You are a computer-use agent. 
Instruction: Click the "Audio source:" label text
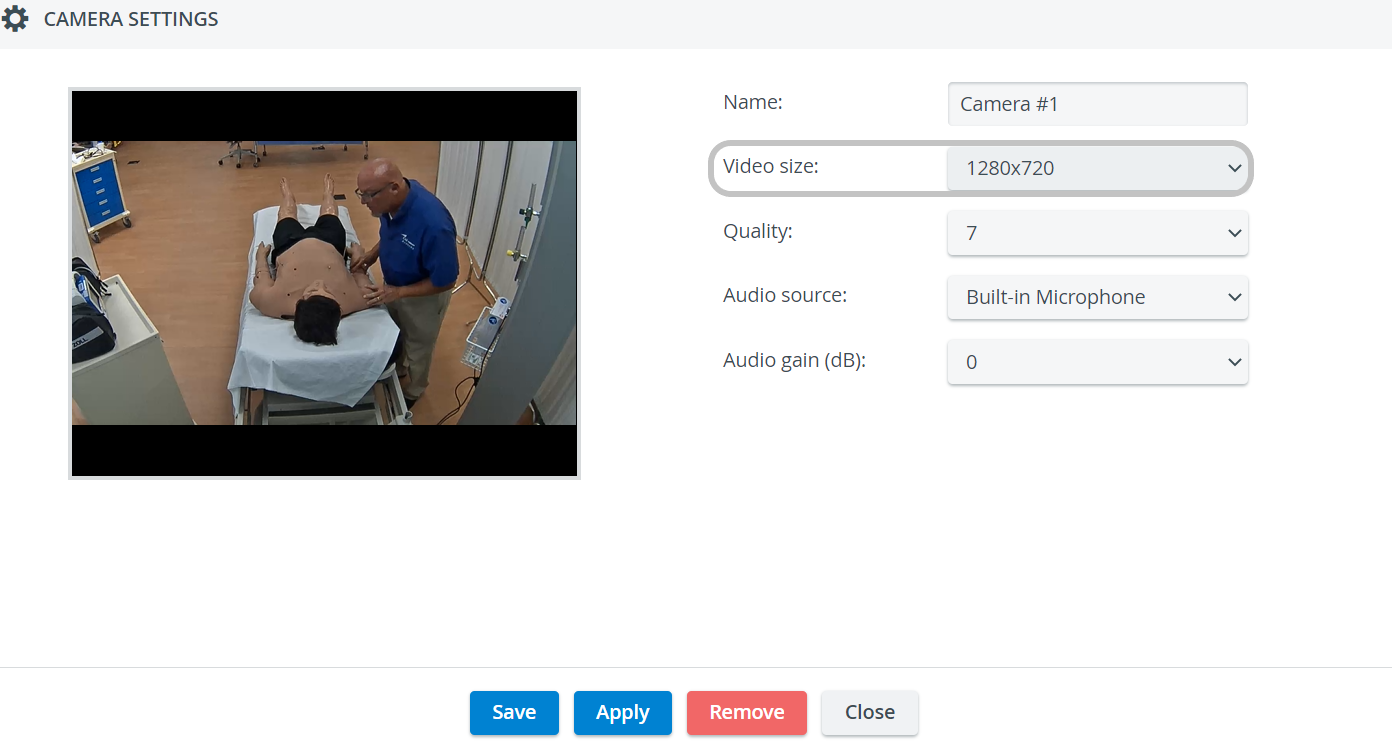tap(785, 295)
